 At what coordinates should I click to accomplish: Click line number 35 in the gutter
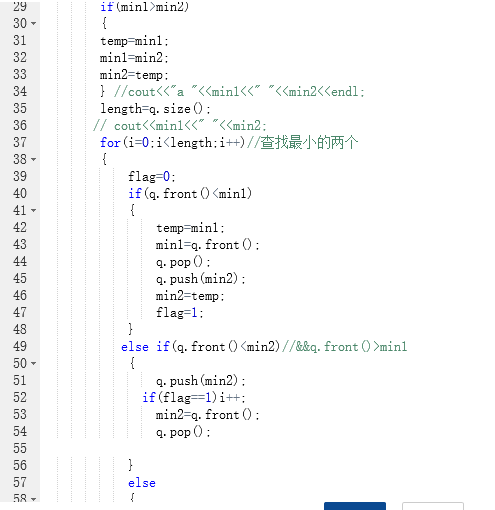point(20,109)
